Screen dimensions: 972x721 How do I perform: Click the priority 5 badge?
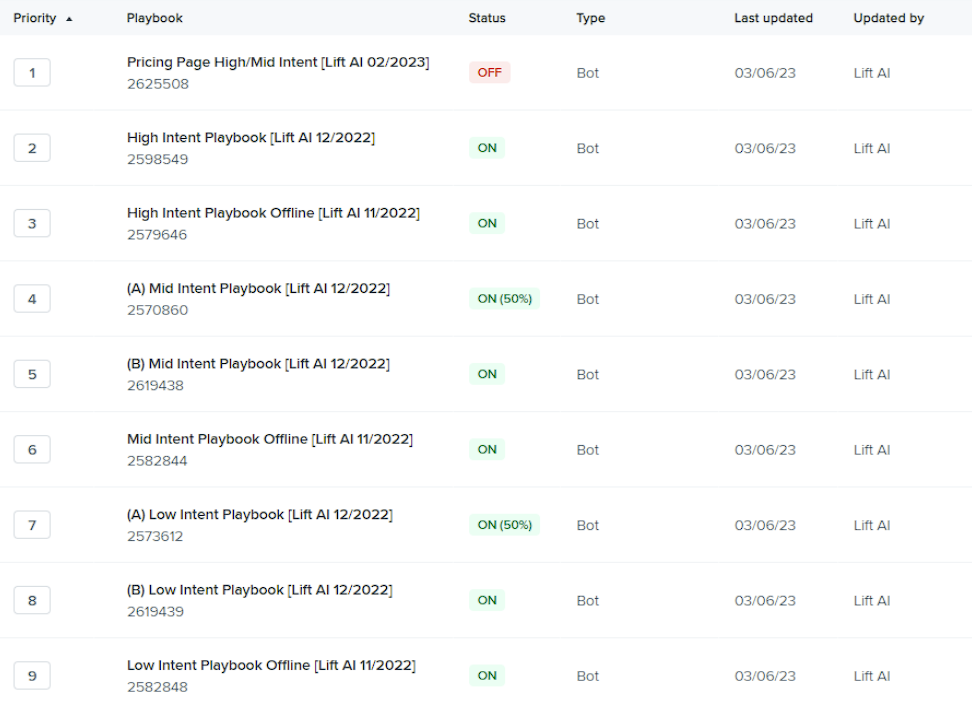click(x=31, y=373)
